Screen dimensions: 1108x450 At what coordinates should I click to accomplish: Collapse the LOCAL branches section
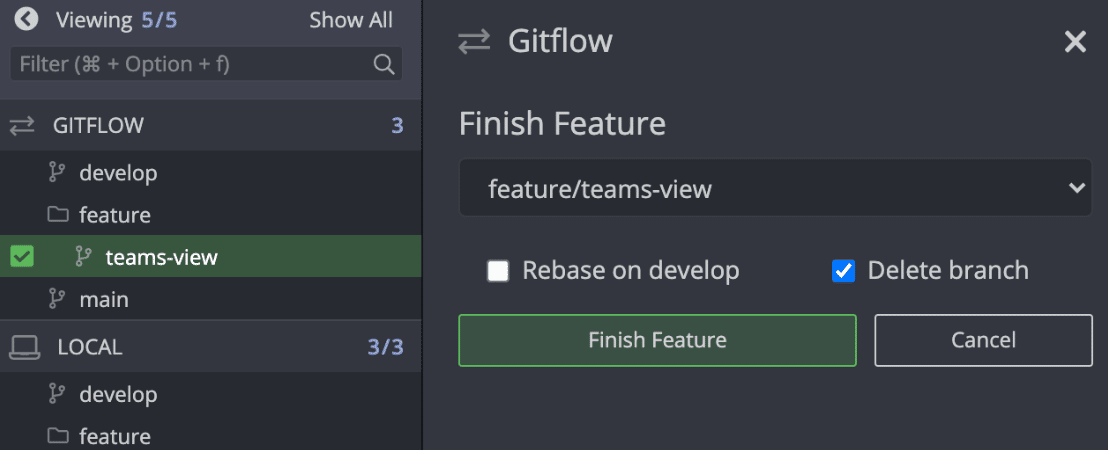(90, 347)
